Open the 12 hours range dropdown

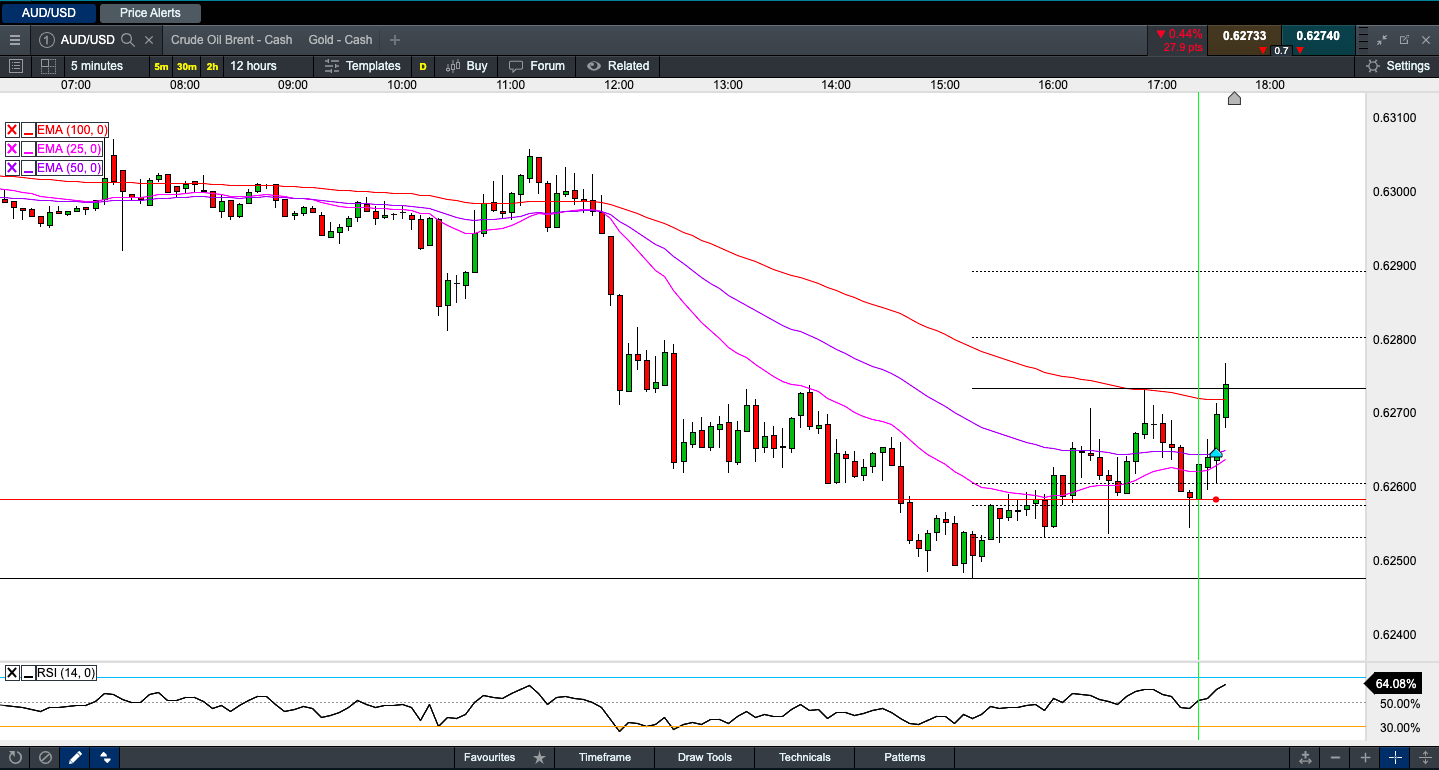tap(253, 66)
